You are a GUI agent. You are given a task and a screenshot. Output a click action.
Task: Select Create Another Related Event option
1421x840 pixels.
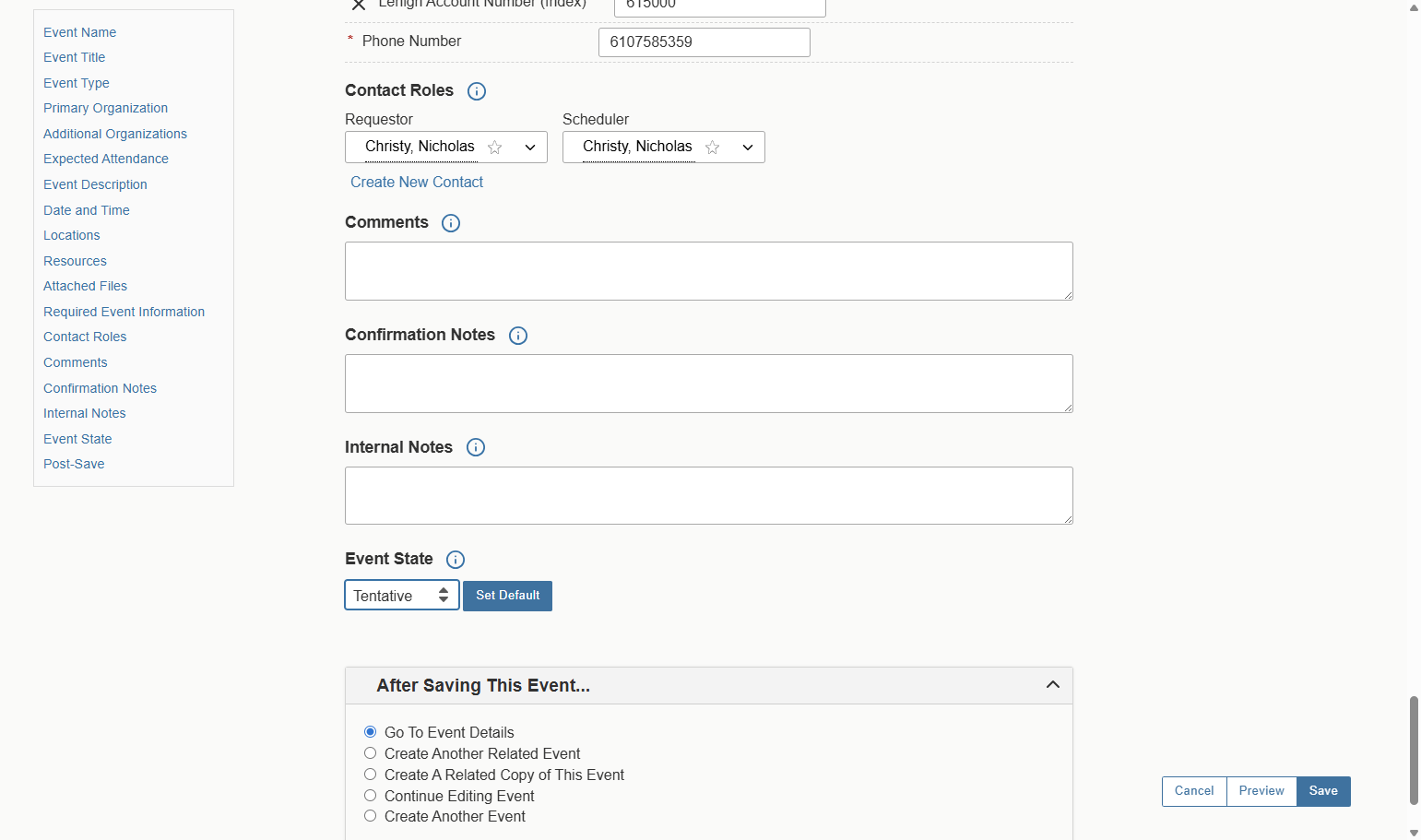click(x=370, y=753)
